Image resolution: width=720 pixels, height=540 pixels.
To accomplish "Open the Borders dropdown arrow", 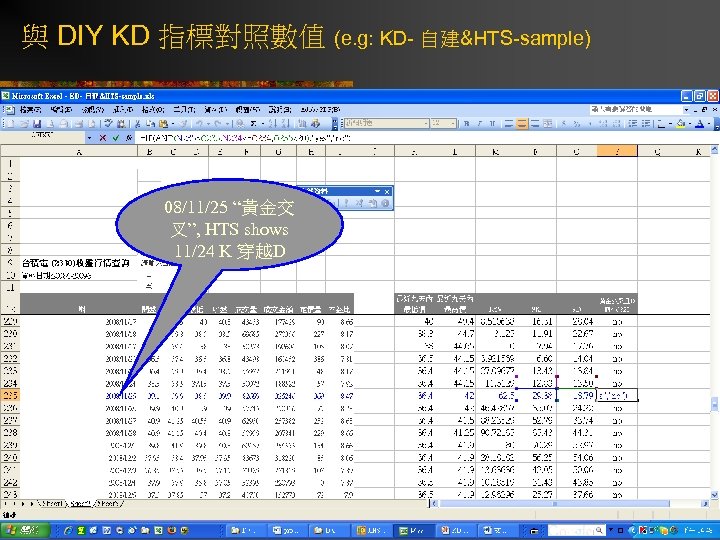I will pyautogui.click(x=669, y=124).
